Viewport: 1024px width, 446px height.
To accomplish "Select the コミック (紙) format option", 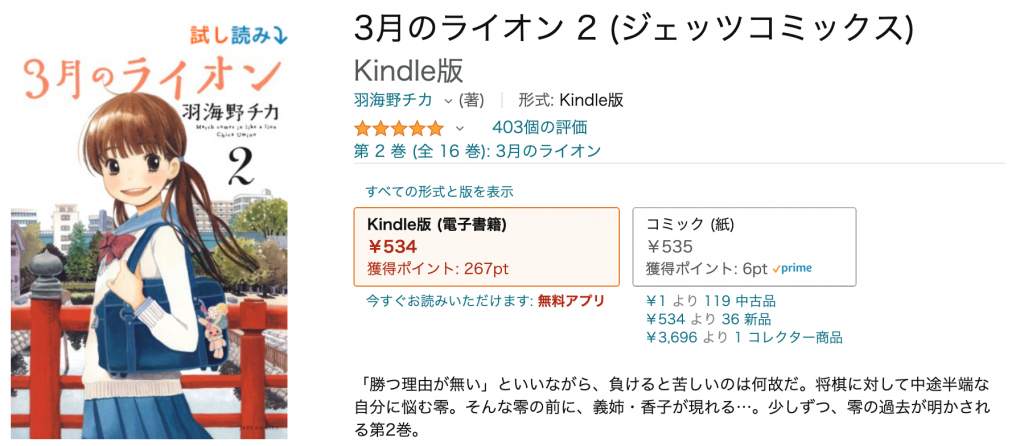I will point(744,246).
